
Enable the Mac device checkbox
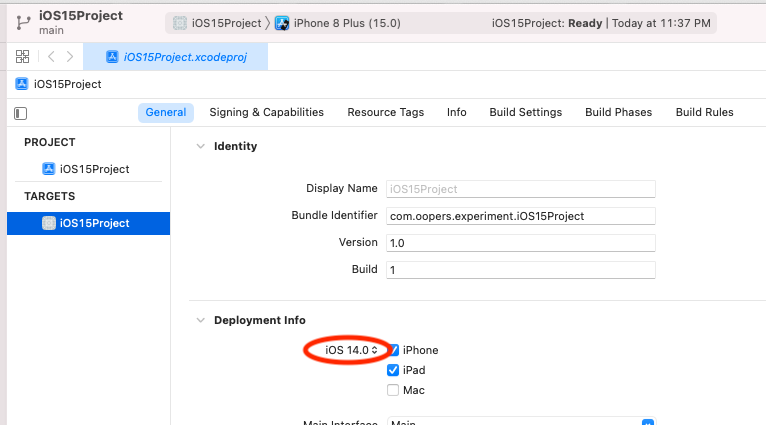[393, 390]
